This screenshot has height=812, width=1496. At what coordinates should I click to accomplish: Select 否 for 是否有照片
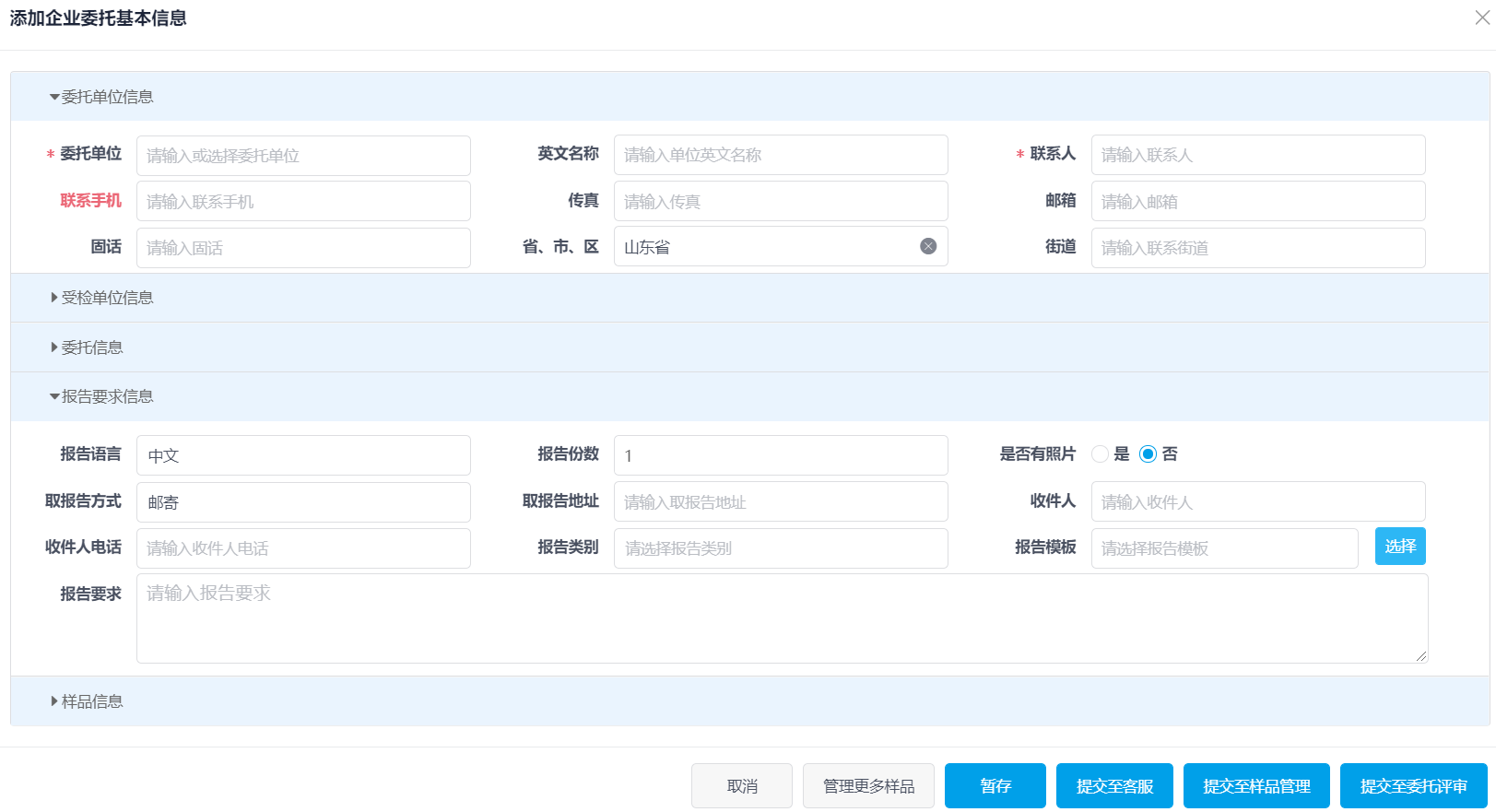coord(1148,453)
